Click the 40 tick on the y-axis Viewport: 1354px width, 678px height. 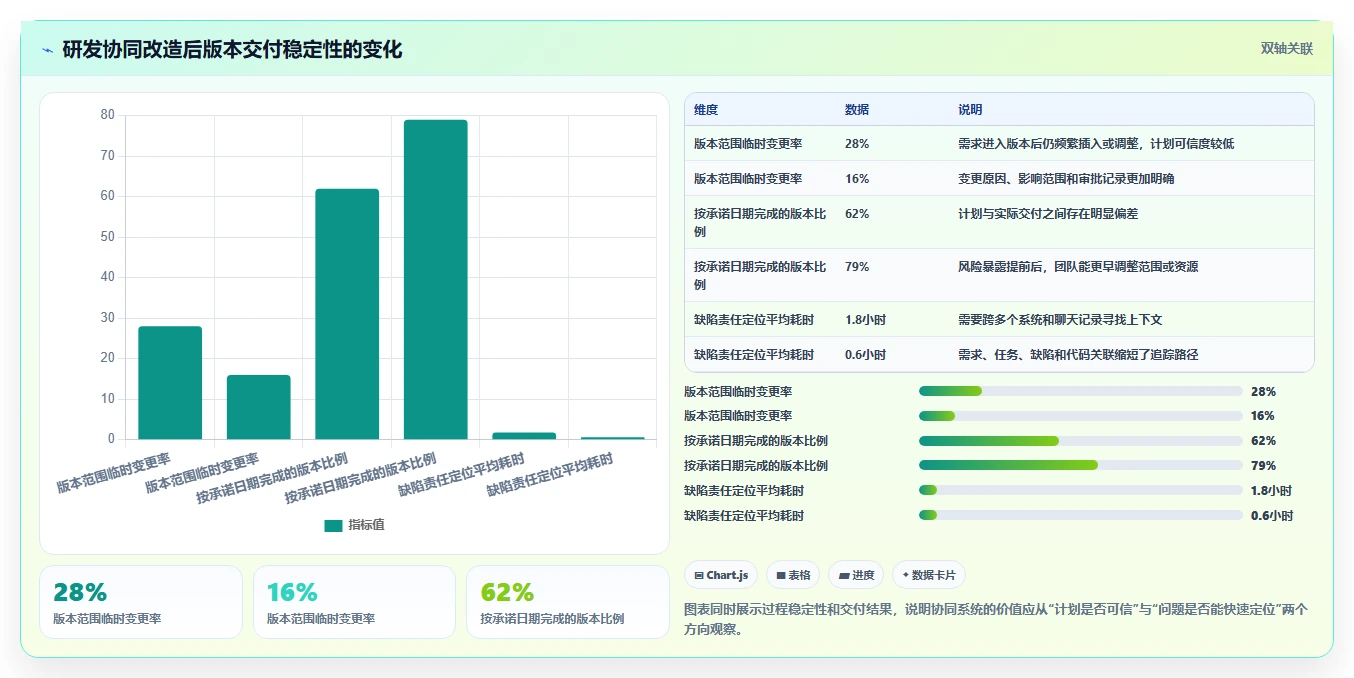tap(108, 277)
